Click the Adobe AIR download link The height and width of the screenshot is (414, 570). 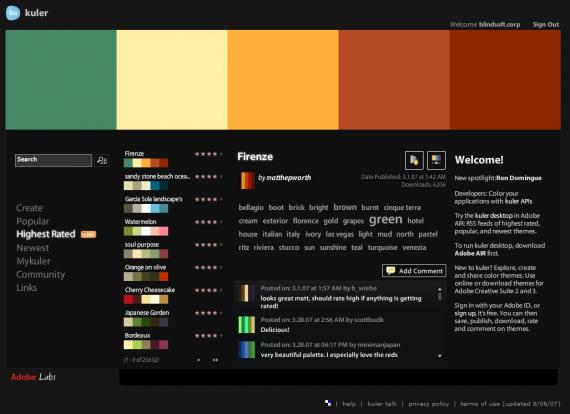coord(470,253)
